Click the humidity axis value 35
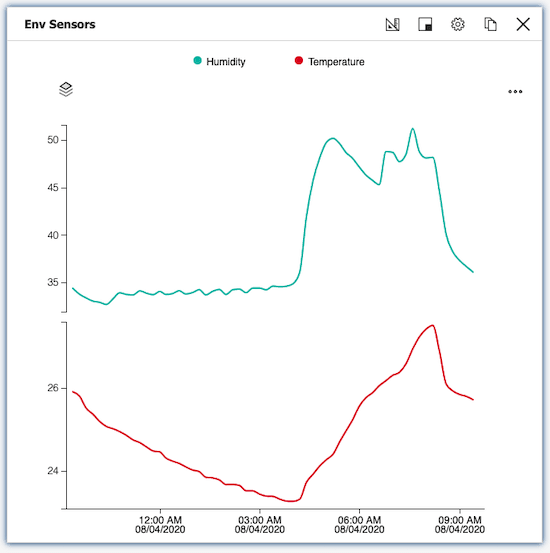The height and width of the screenshot is (553, 550). pyautogui.click(x=53, y=282)
